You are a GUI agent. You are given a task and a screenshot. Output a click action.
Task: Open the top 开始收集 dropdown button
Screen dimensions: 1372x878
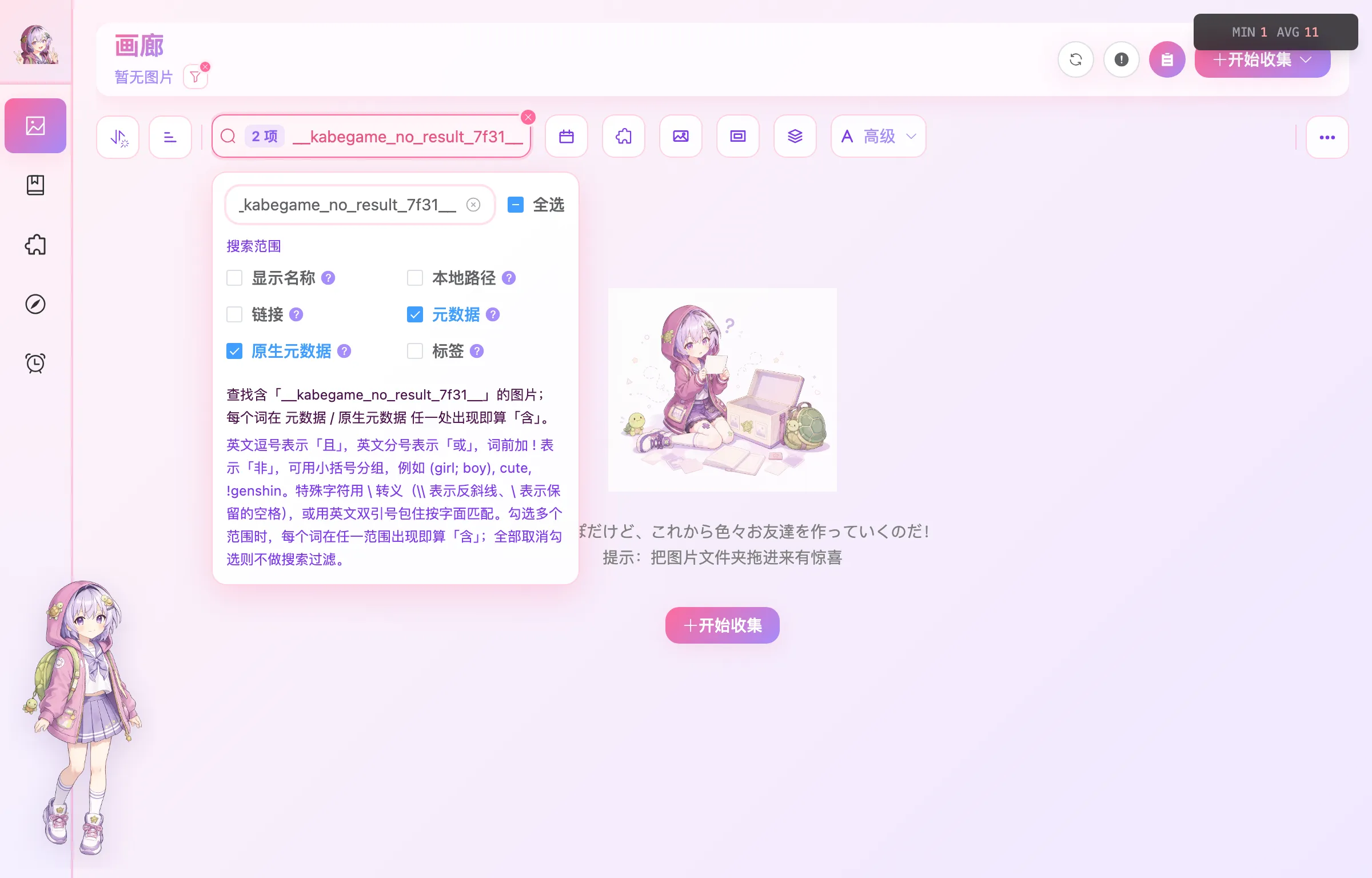[1262, 59]
